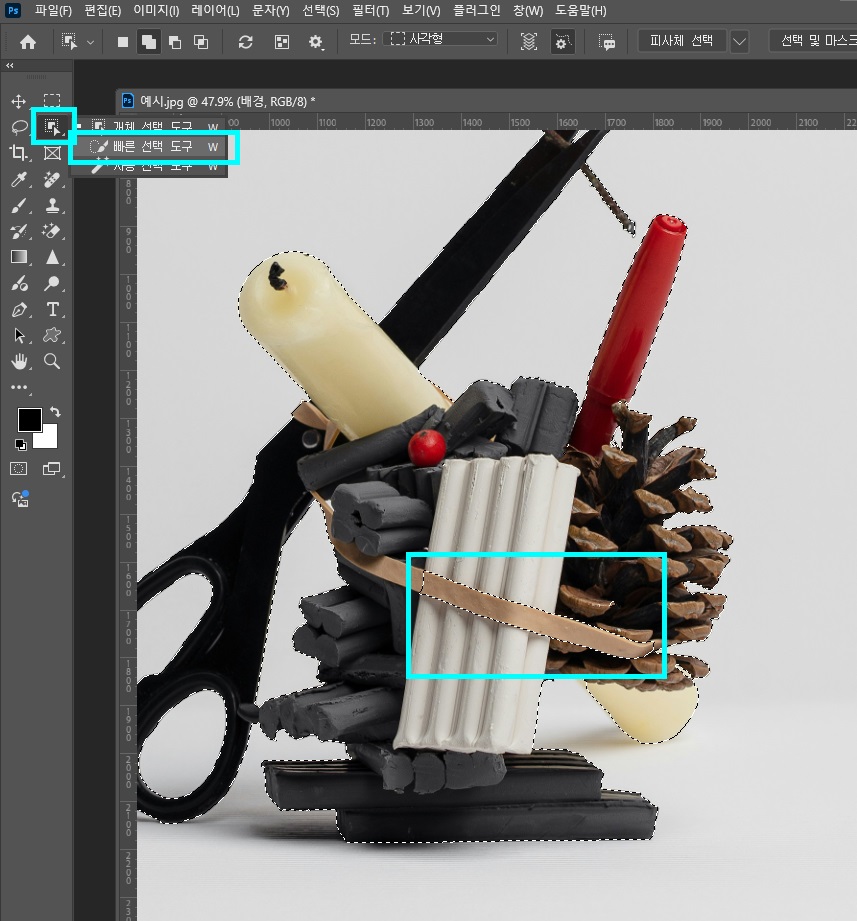Screen dimensions: 857x921
Task: Select the Custom Shape tool
Action: pos(52,335)
